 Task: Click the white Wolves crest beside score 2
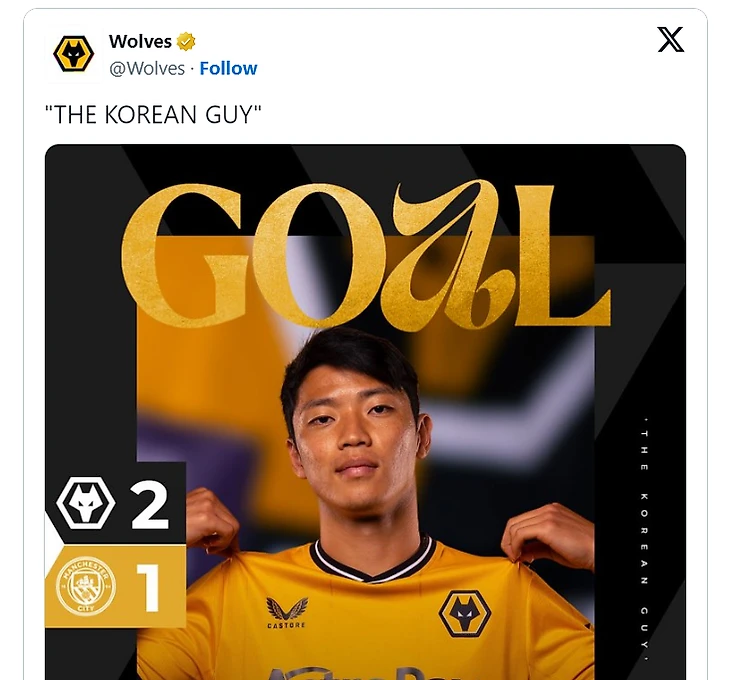pyautogui.click(x=86, y=503)
